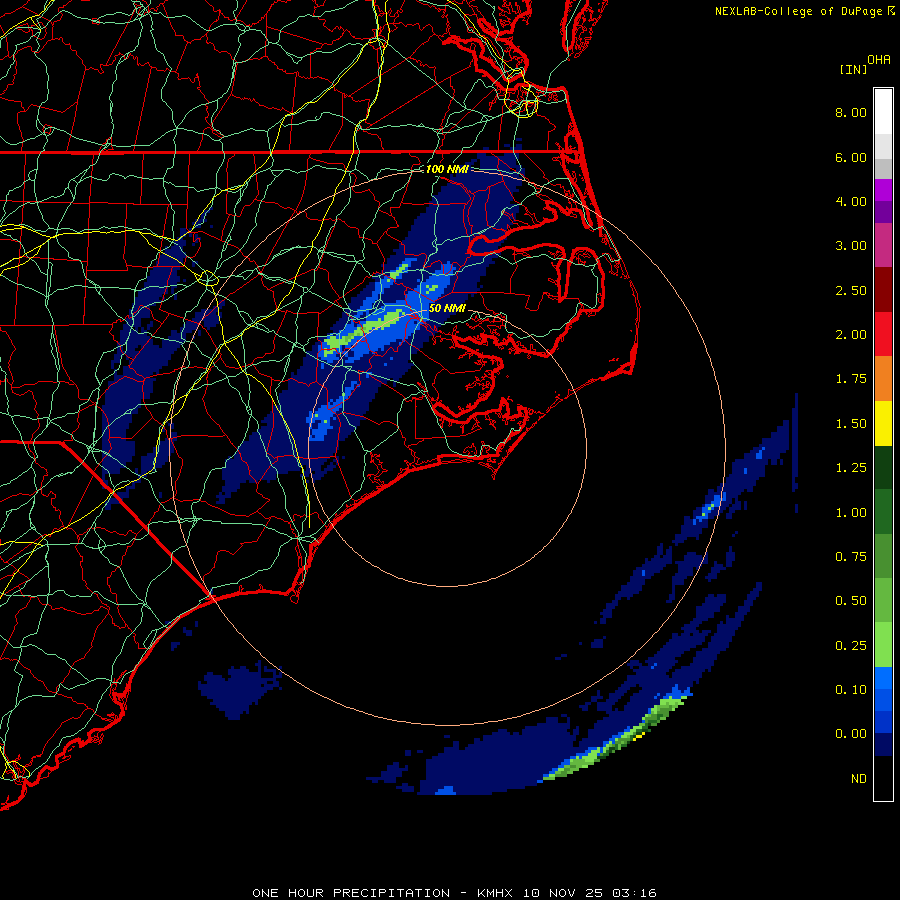Screen dimensions: 900x900
Task: Click the lime green swatch beside 0.25
Action: click(883, 645)
